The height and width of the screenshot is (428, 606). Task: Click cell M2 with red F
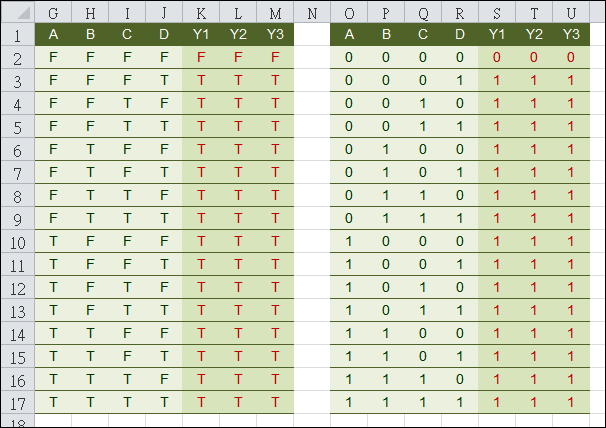click(275, 58)
